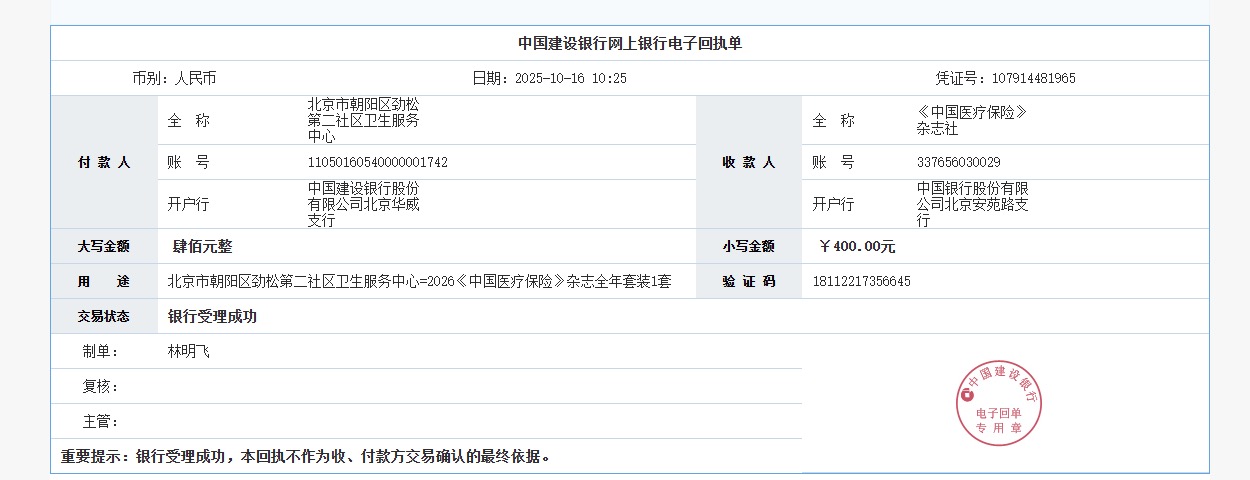Click the preparer name 林明飞
1250x480 pixels.
tap(188, 351)
